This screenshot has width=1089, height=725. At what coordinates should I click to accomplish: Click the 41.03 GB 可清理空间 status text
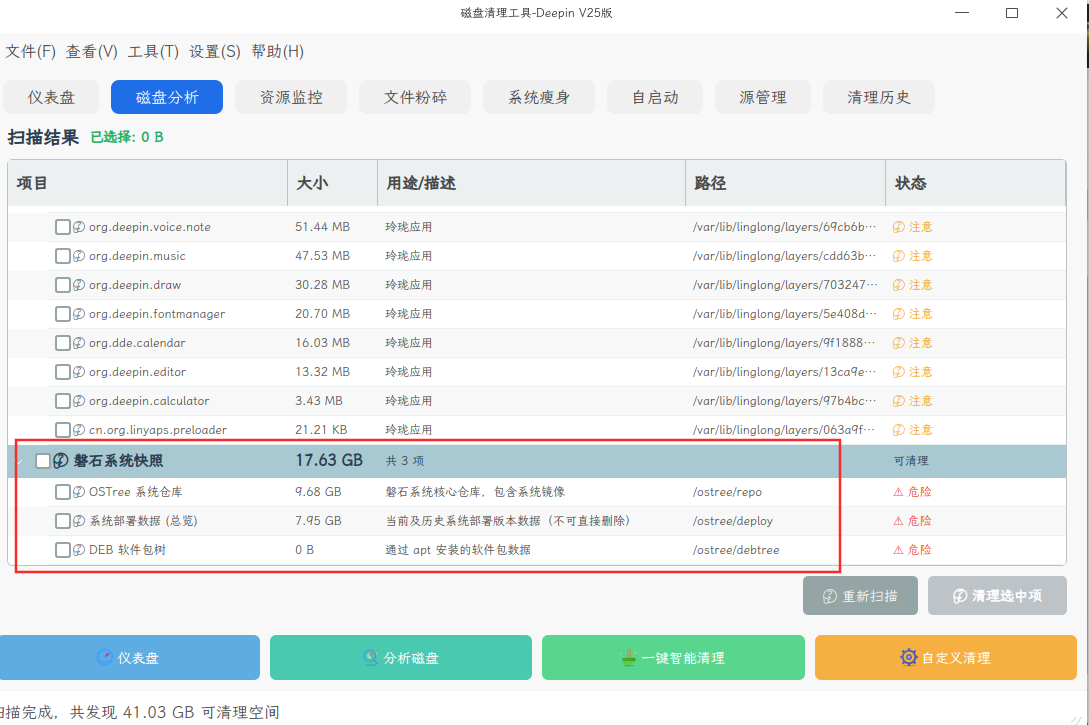click(x=201, y=712)
